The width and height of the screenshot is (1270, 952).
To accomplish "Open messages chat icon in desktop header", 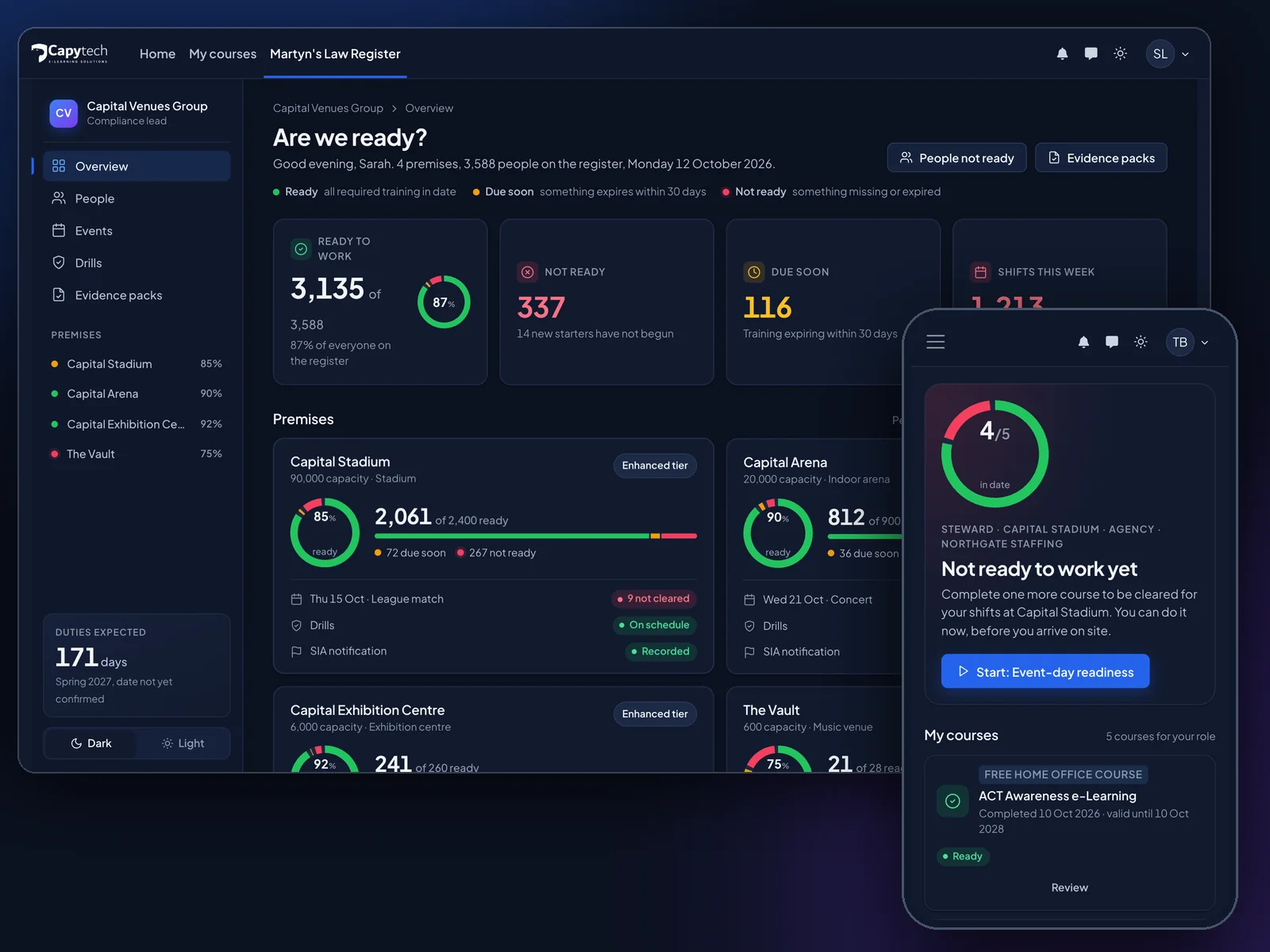I will (x=1091, y=54).
